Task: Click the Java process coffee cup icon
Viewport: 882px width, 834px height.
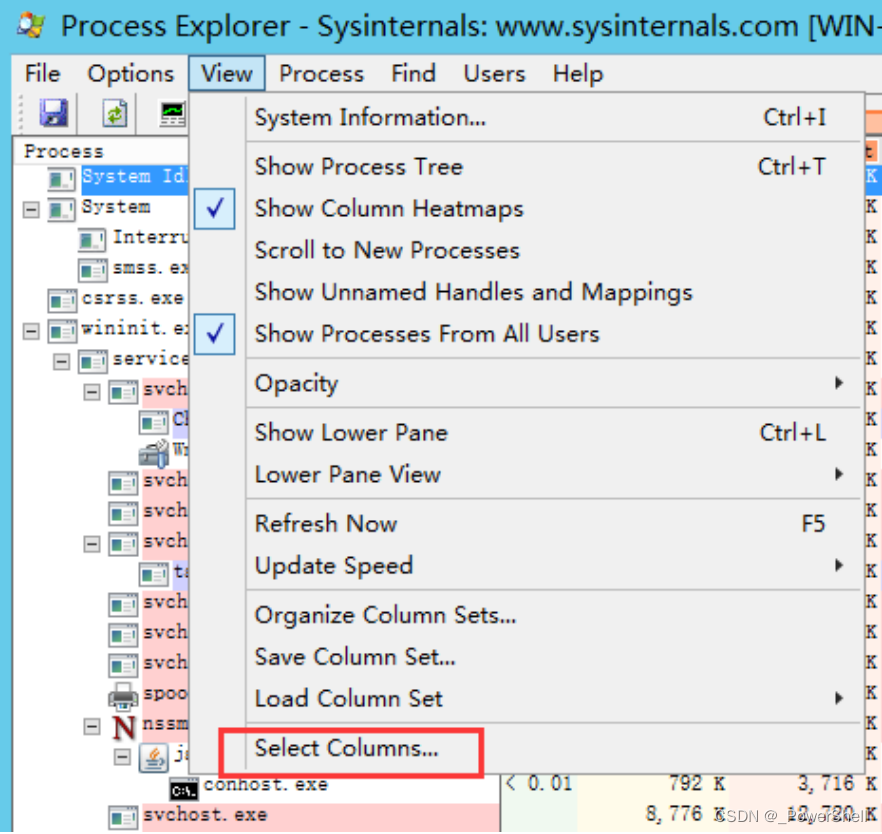Action: 153,758
